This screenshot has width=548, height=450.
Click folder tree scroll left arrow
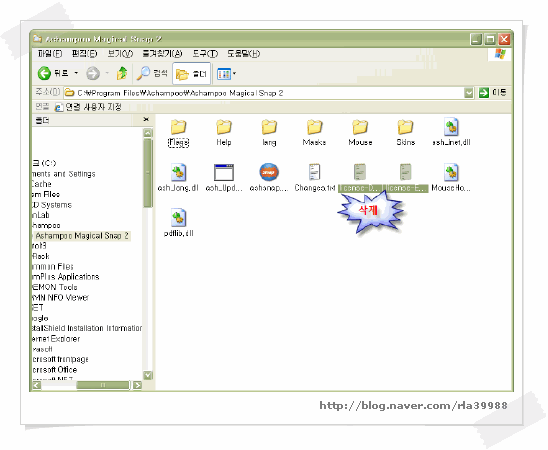point(37,385)
